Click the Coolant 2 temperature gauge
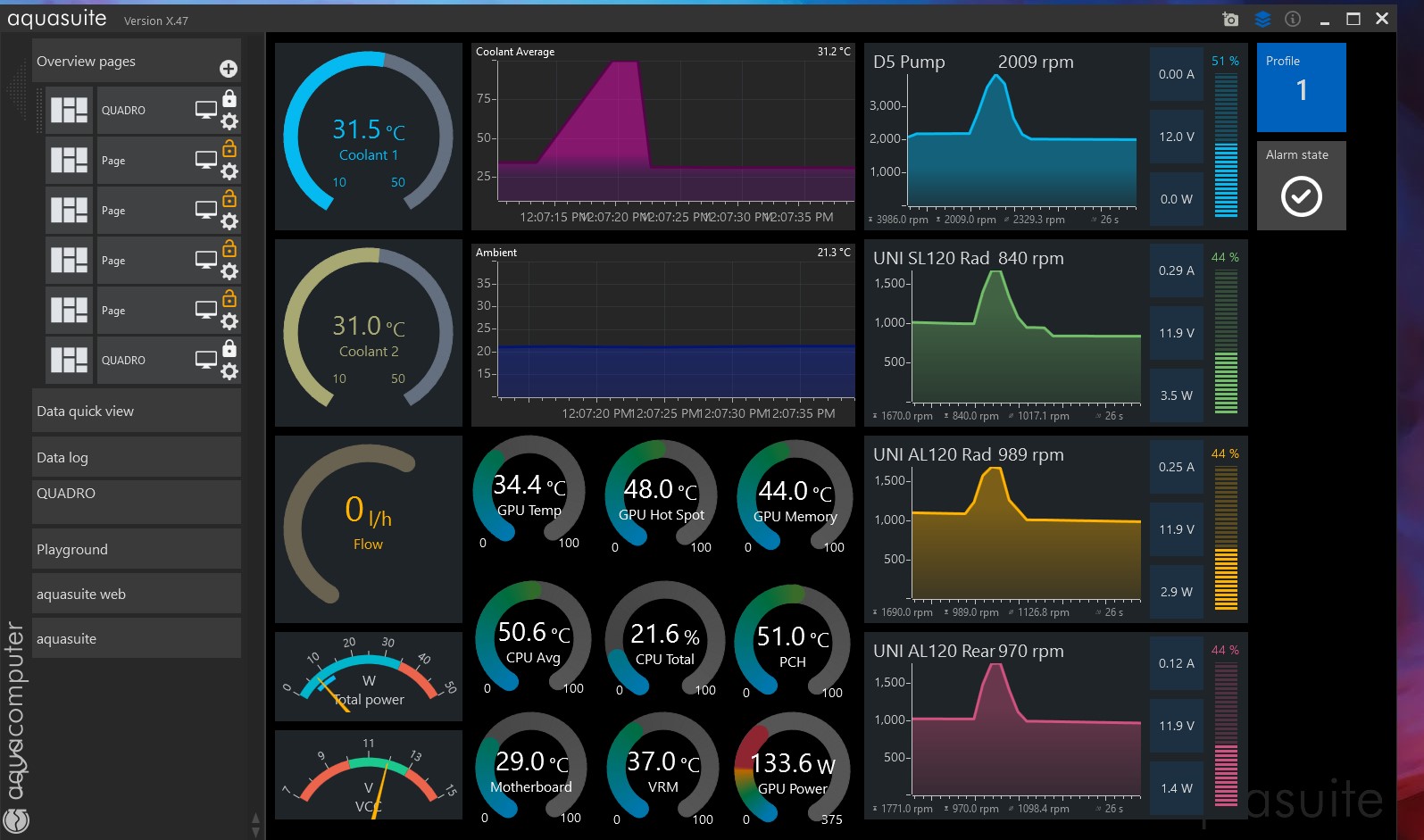 tap(369, 333)
